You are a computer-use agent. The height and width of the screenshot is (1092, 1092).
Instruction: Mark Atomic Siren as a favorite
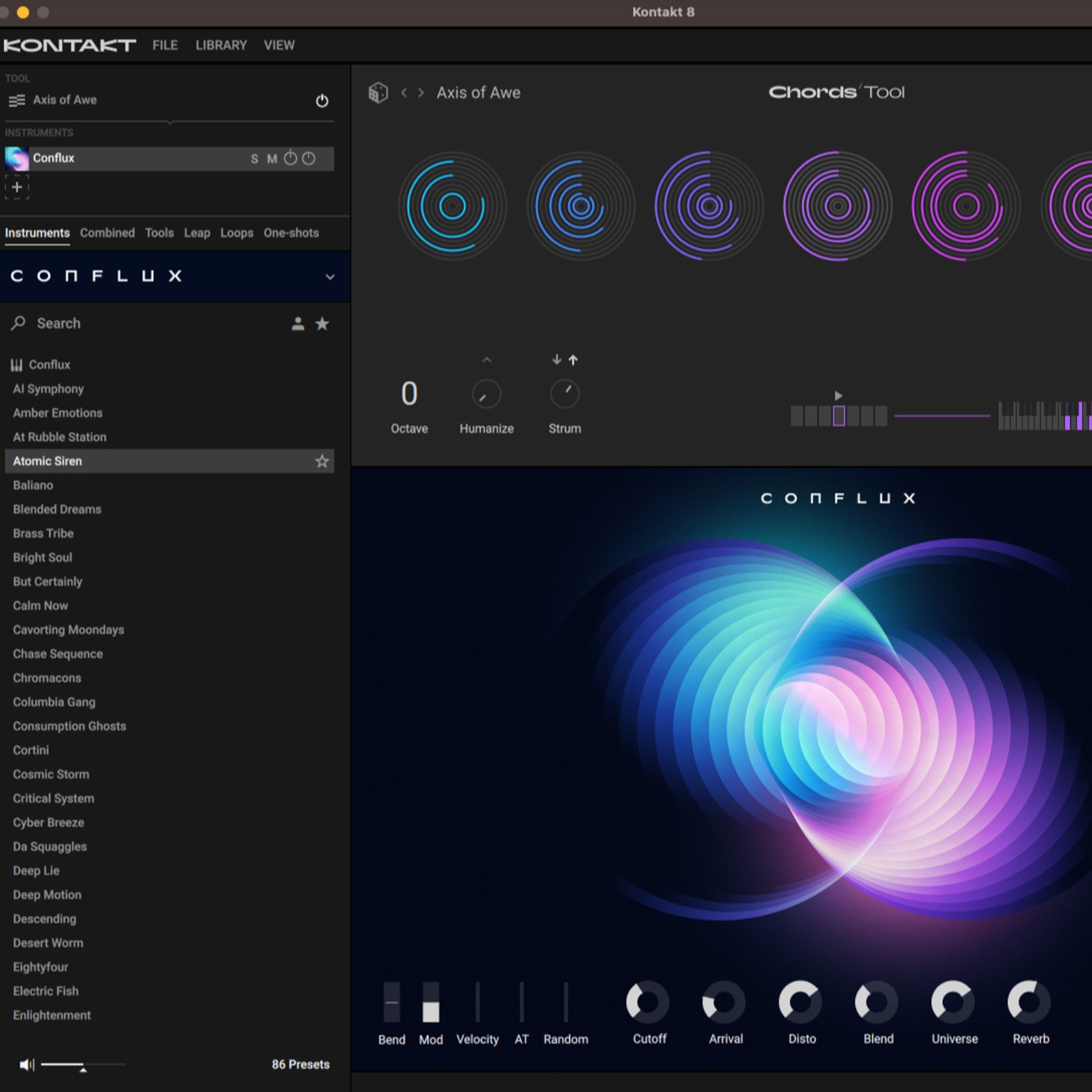click(321, 461)
